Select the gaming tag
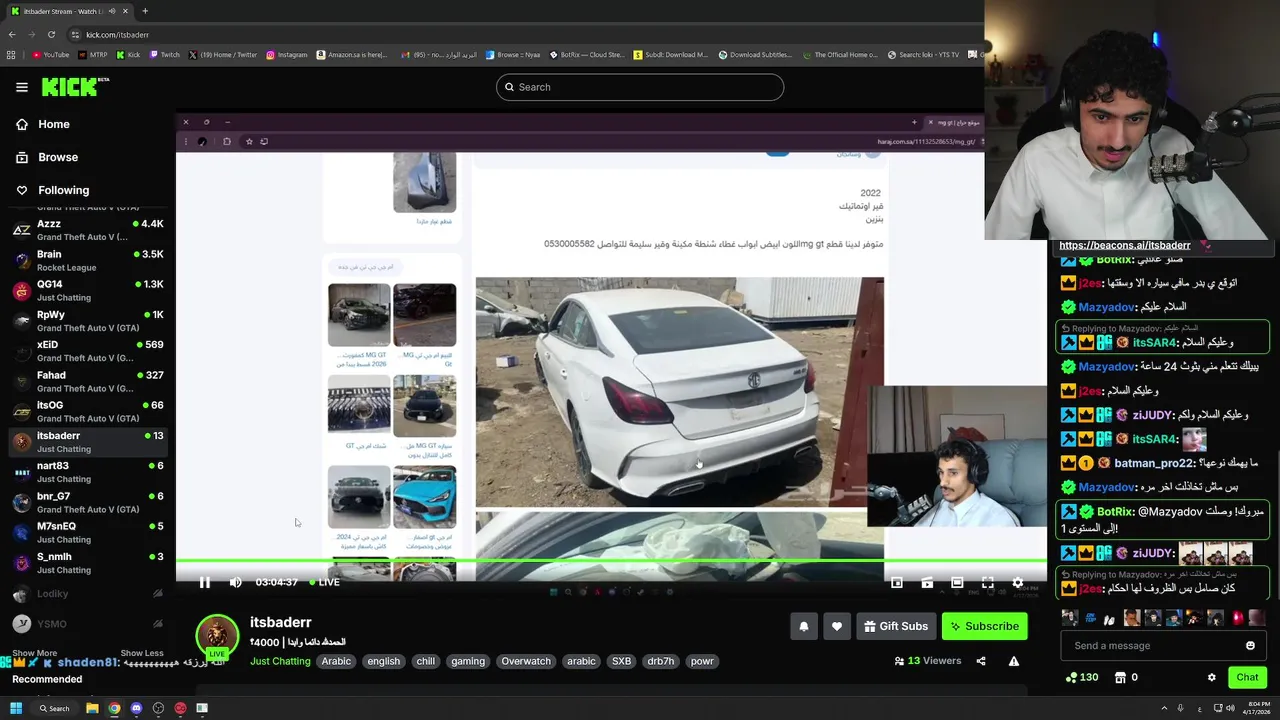 [x=468, y=661]
